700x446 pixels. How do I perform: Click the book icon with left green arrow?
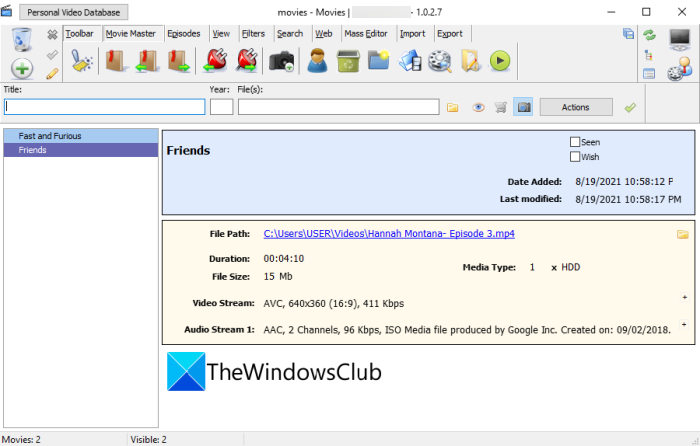(147, 61)
